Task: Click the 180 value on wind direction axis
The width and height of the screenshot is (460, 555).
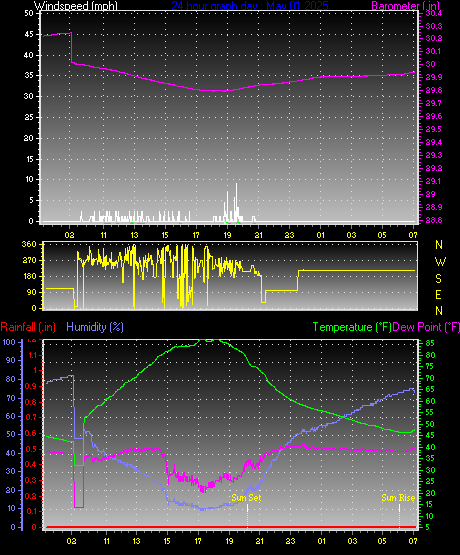Action: pyautogui.click(x=29, y=276)
